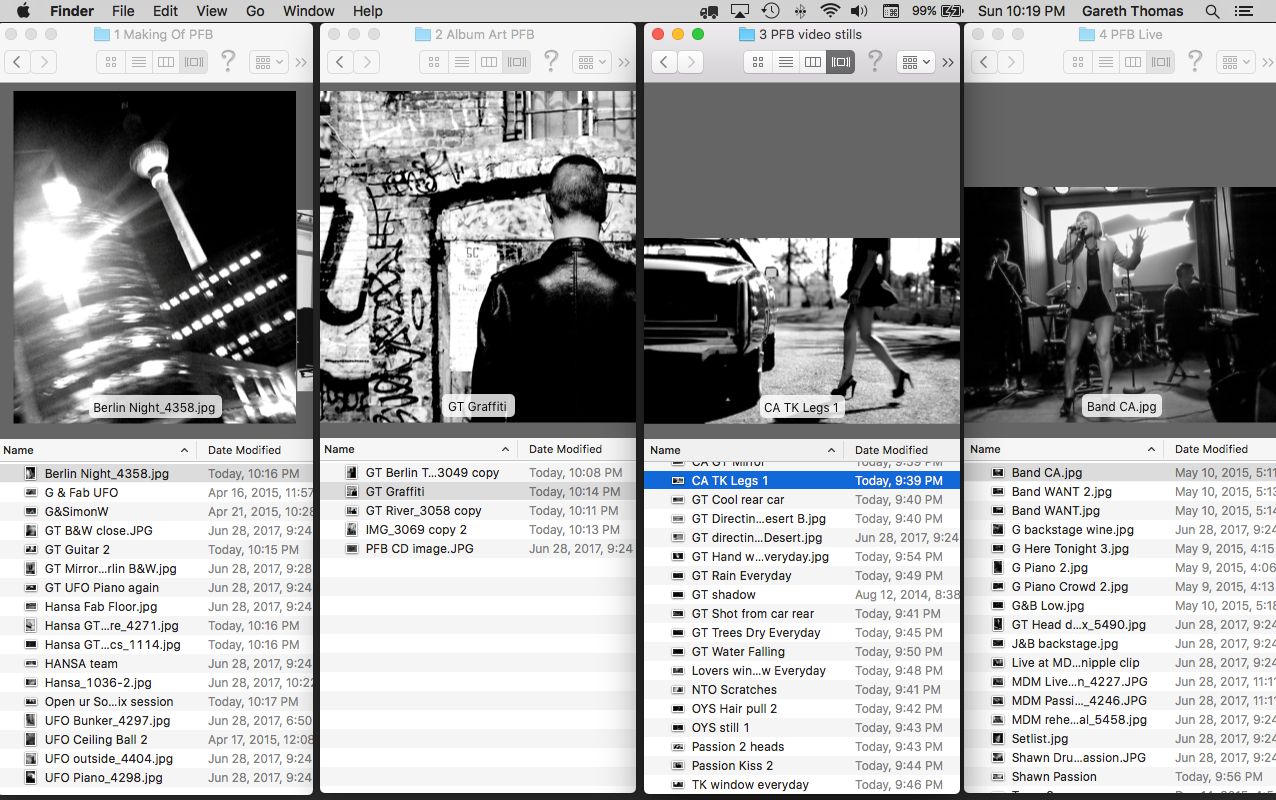The height and width of the screenshot is (800, 1276).
Task: Select G backstage wine.jpg file
Action: point(1120,530)
